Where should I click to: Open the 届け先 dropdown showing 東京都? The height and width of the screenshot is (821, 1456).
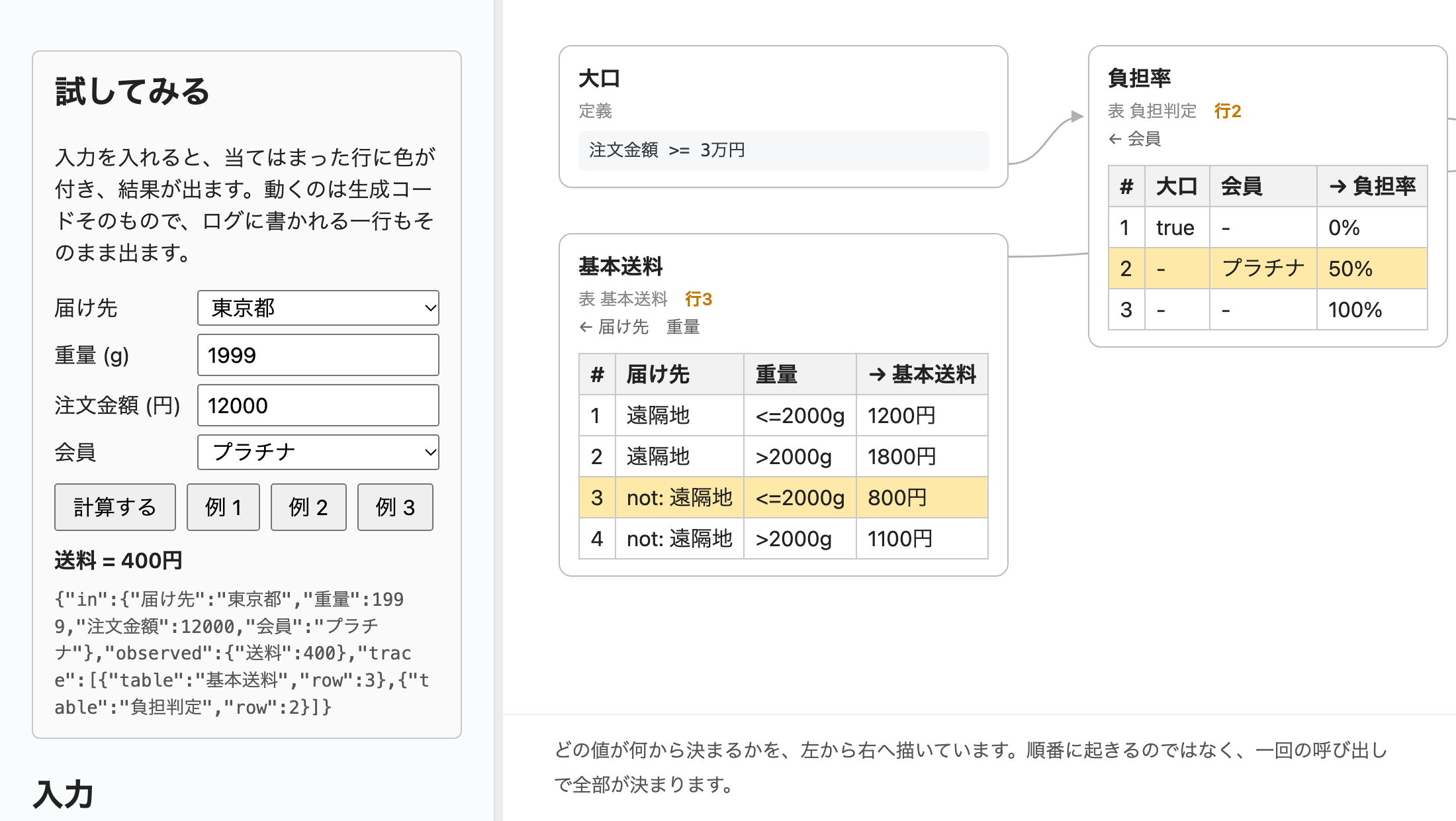click(x=318, y=308)
